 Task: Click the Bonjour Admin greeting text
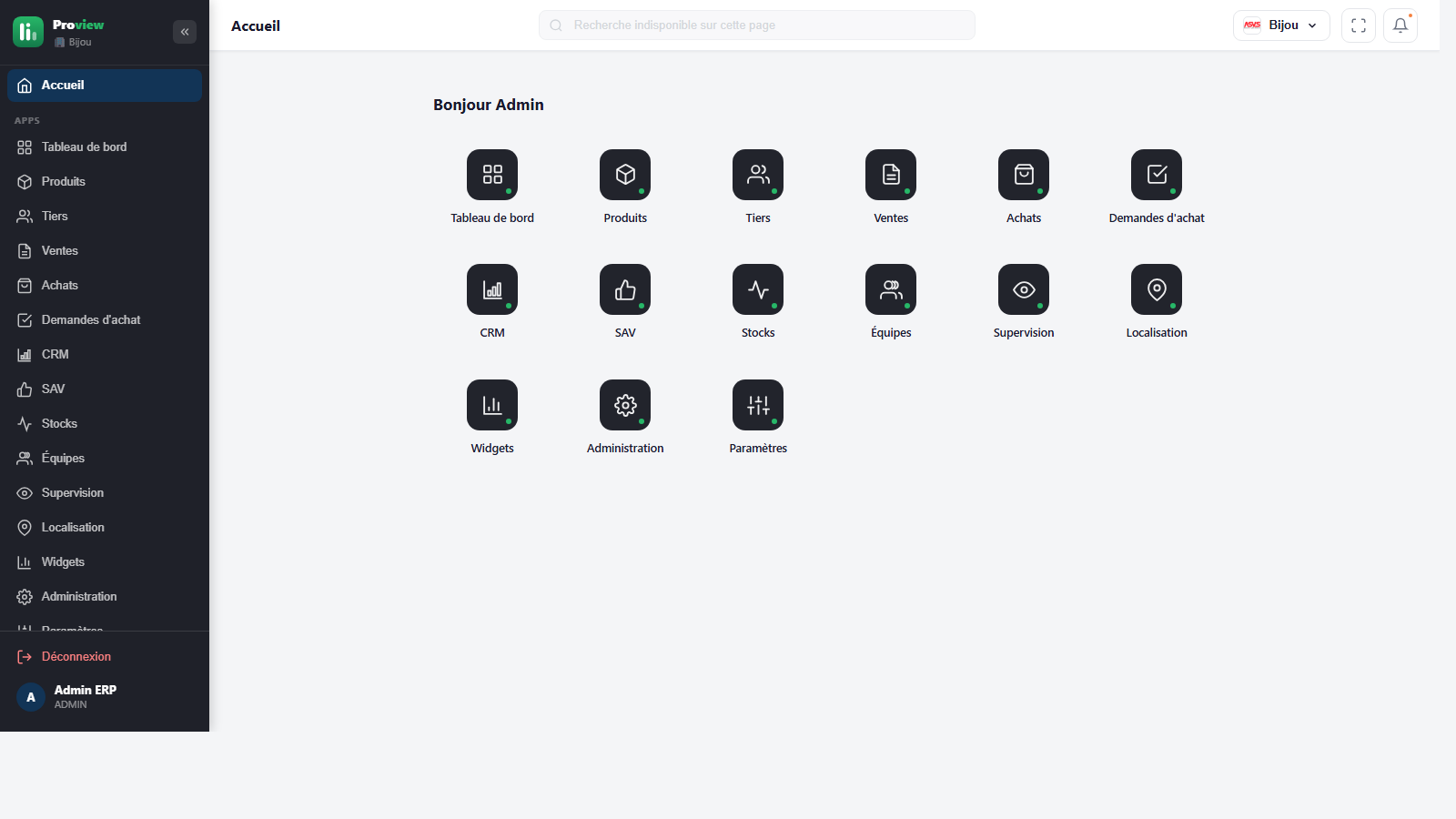click(489, 105)
